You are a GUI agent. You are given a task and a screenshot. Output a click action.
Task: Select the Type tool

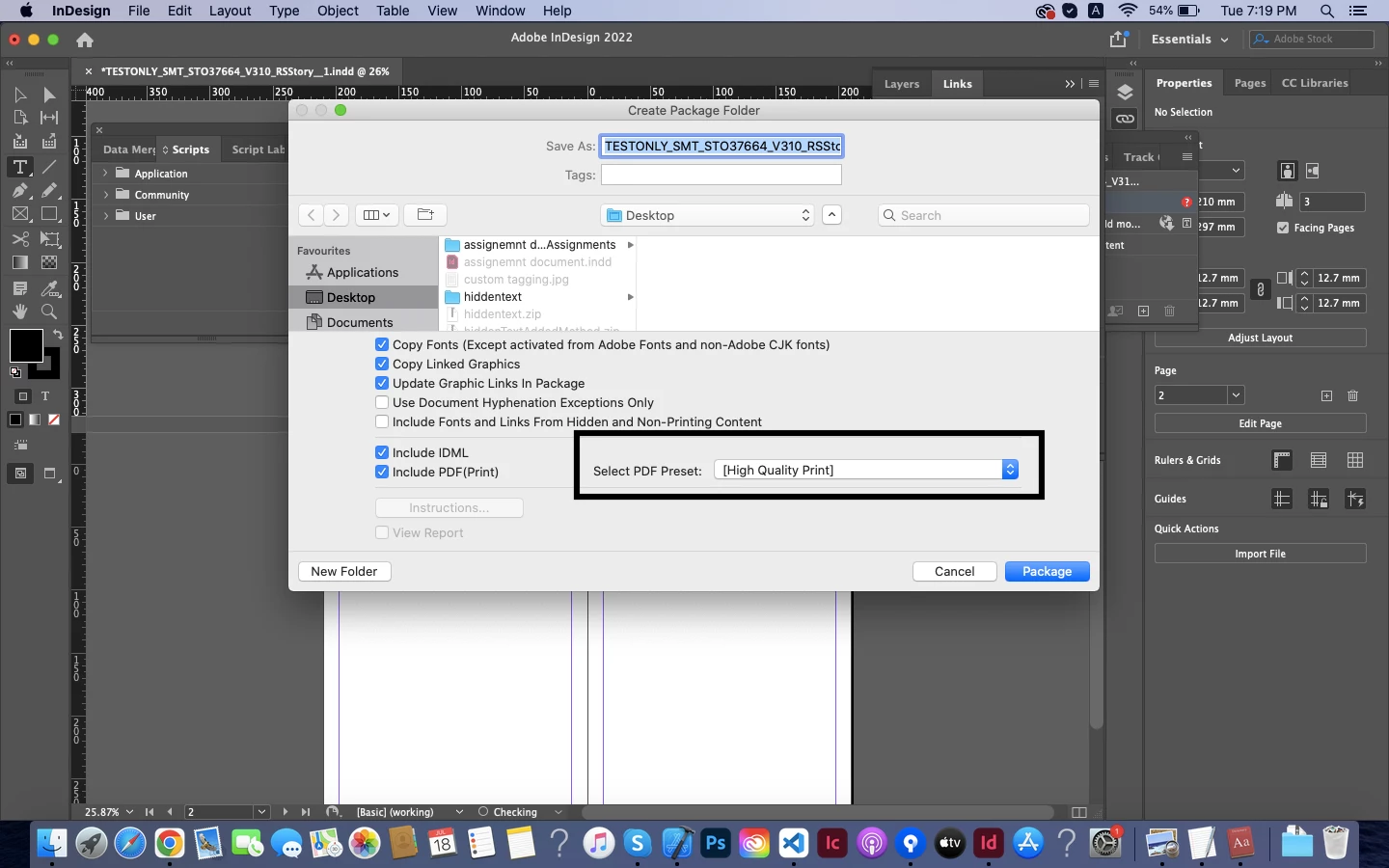click(x=19, y=167)
